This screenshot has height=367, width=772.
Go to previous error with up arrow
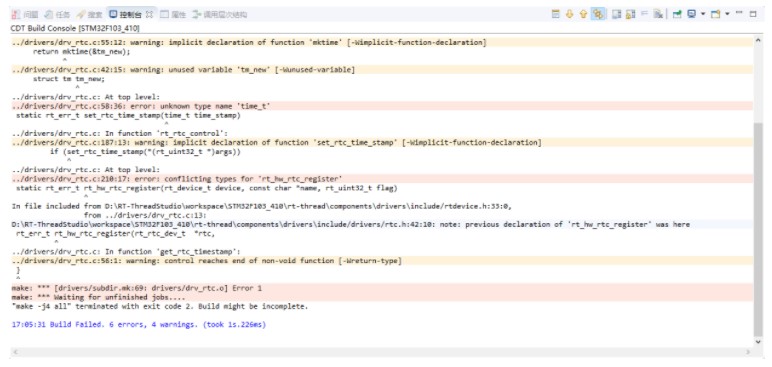(x=583, y=14)
